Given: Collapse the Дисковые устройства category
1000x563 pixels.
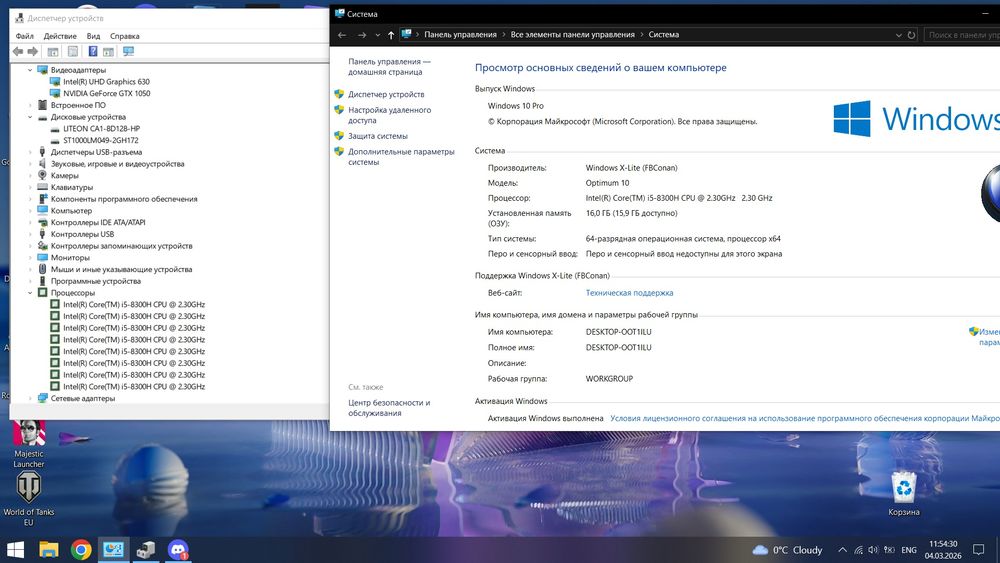Looking at the screenshot, I should [x=30, y=117].
